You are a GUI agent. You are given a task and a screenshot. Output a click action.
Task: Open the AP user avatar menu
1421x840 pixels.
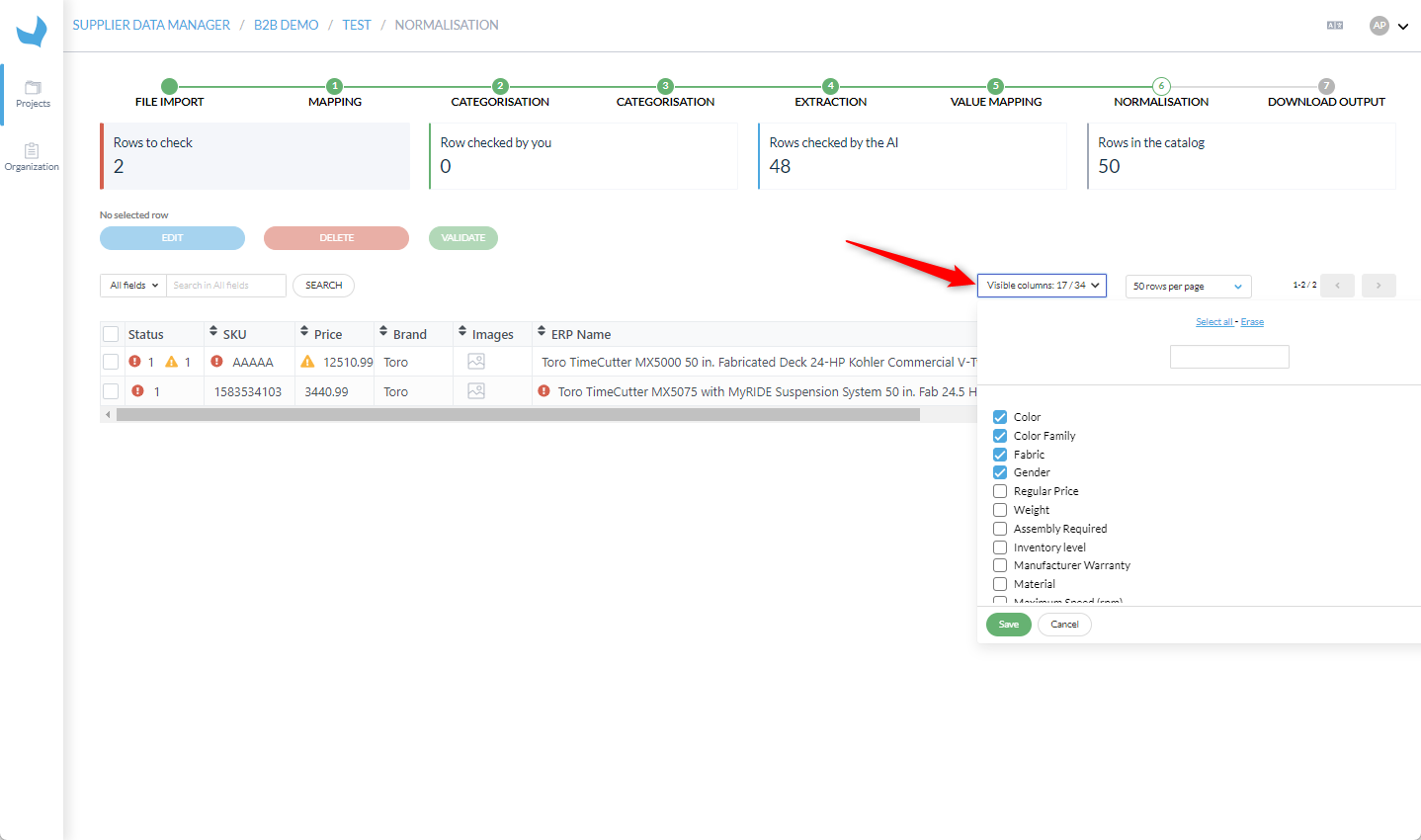point(1388,26)
